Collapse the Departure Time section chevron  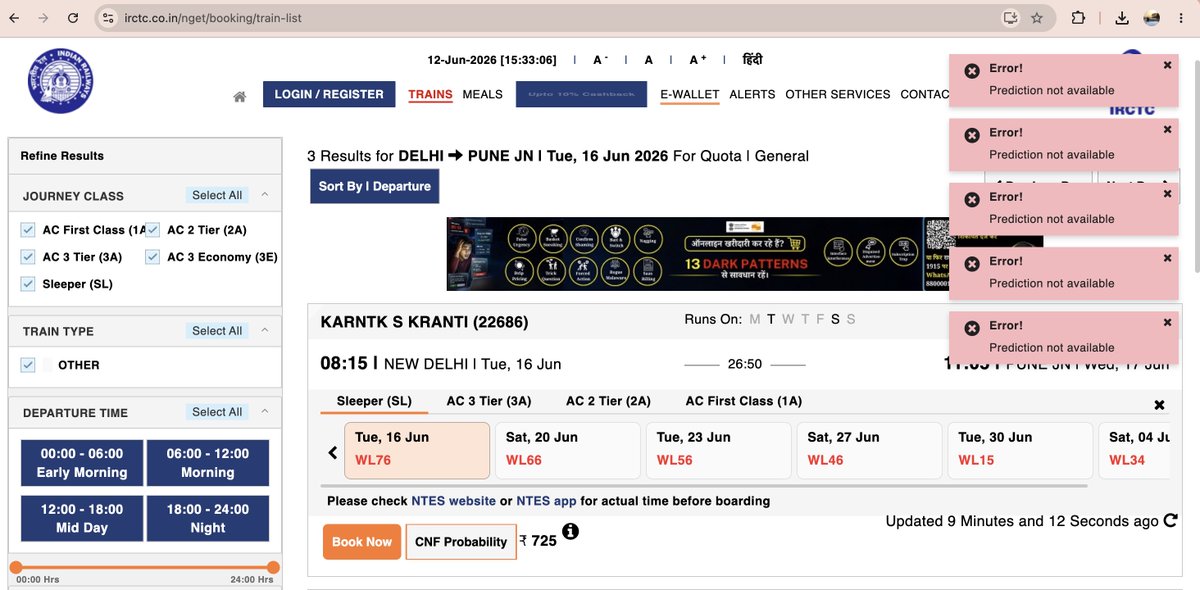tap(265, 411)
